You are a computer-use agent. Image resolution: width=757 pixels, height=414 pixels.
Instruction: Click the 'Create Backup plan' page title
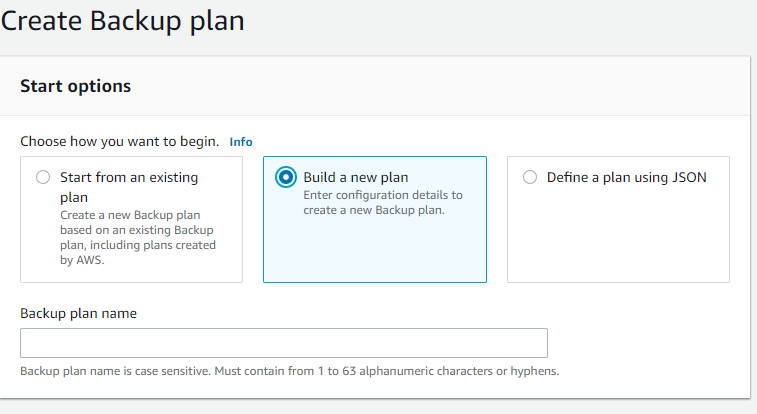coord(123,21)
